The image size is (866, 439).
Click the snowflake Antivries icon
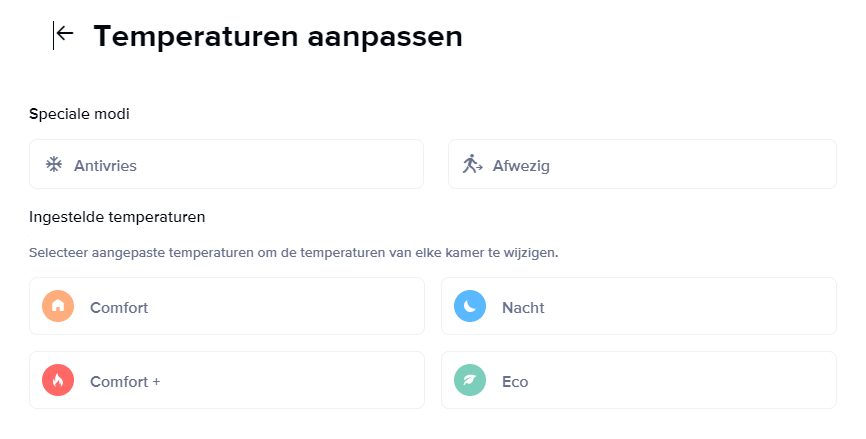tap(54, 164)
